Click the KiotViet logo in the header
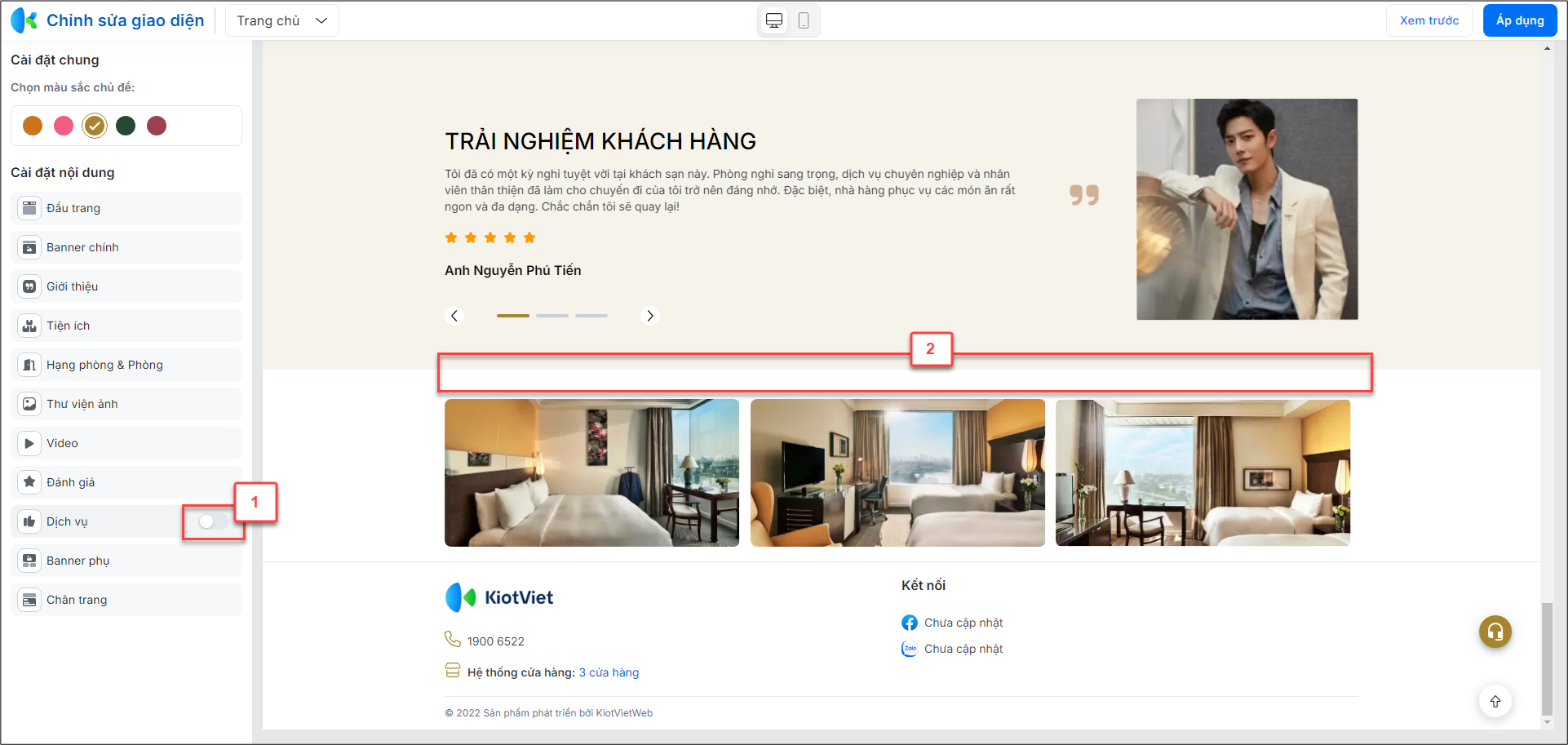The height and width of the screenshot is (745, 1568). point(24,20)
